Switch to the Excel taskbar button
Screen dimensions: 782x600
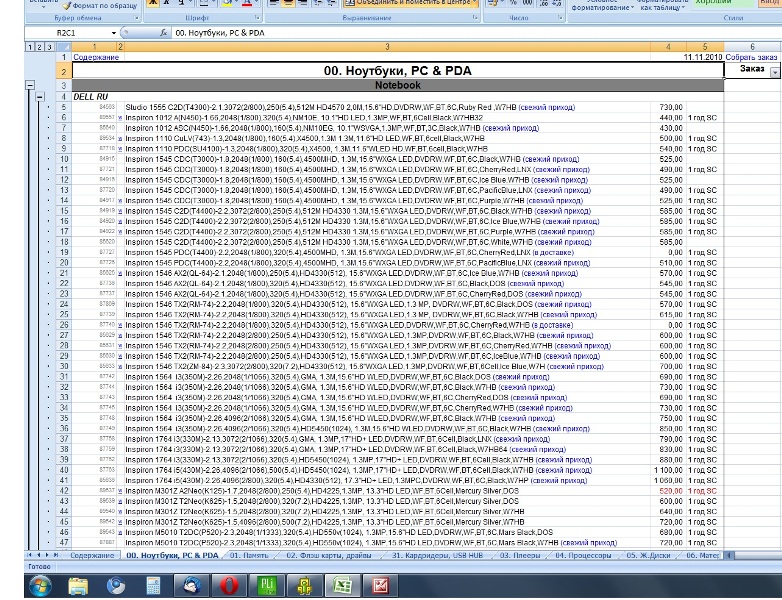tap(342, 586)
